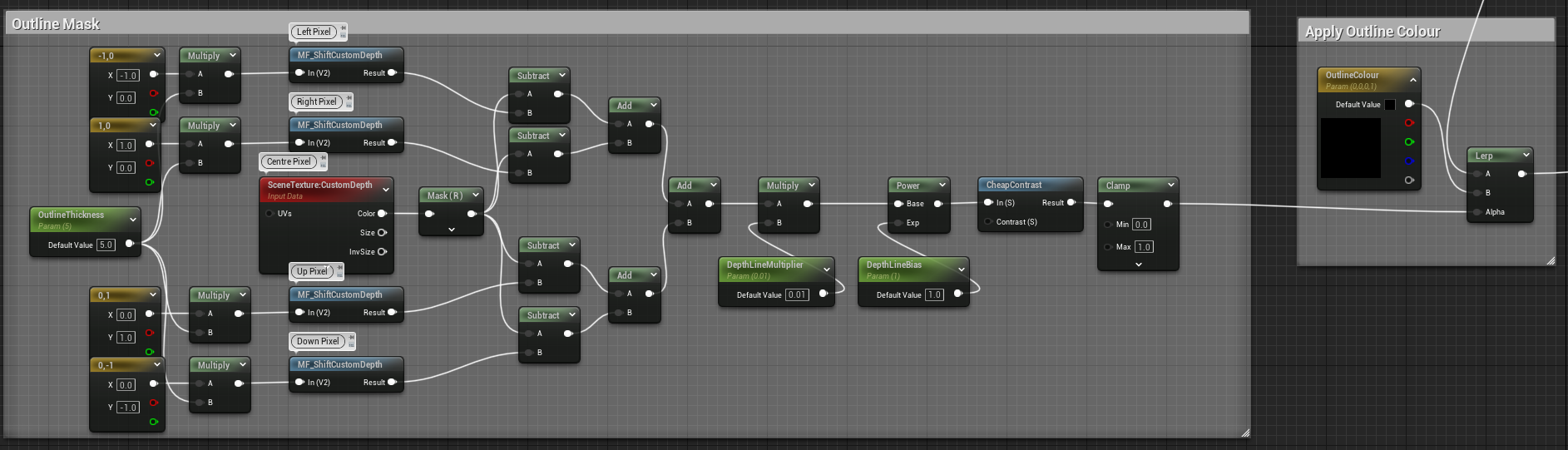Click the resize handle of Outline Mask comment box
1568x450 pixels.
tap(1245, 433)
